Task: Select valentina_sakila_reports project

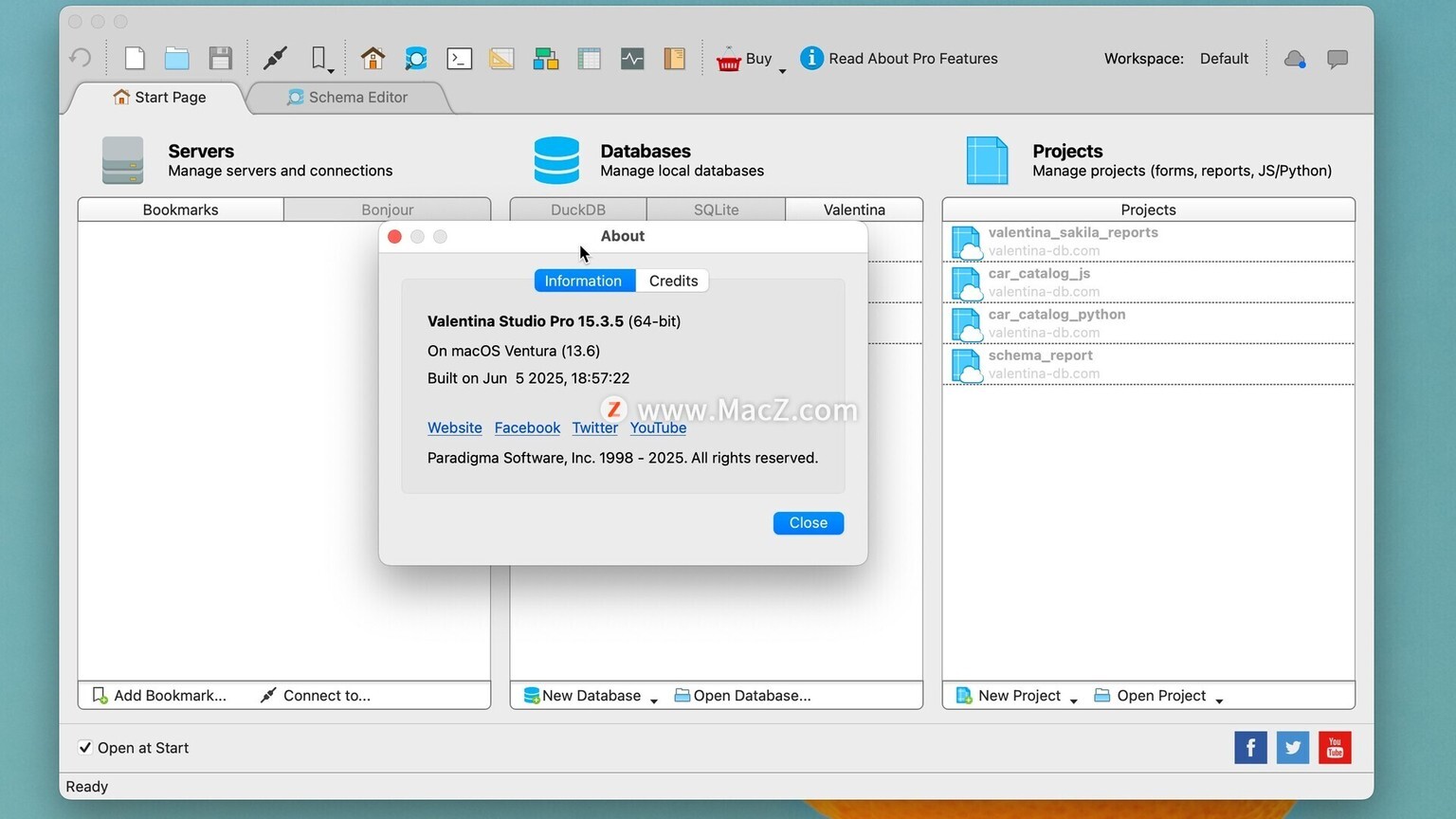Action: [1148, 242]
